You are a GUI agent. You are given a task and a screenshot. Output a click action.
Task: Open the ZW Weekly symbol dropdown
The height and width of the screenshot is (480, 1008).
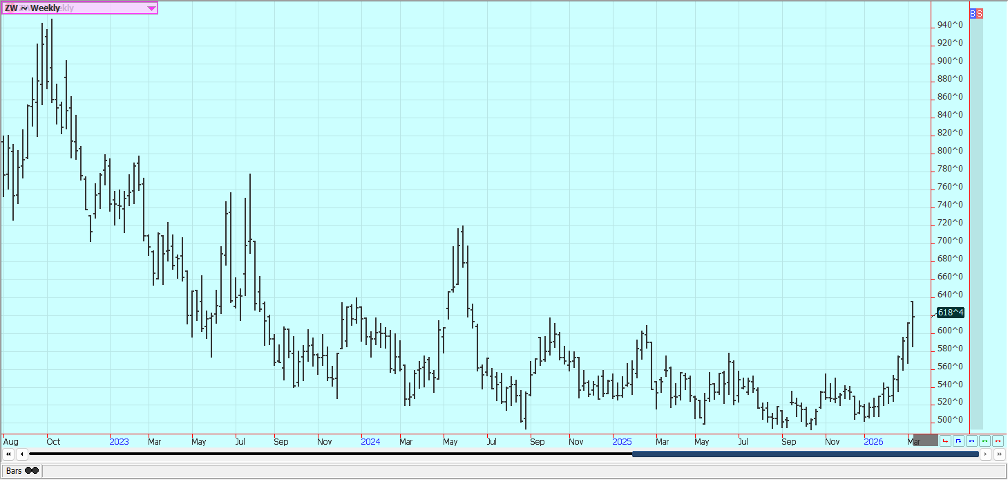tap(151, 8)
